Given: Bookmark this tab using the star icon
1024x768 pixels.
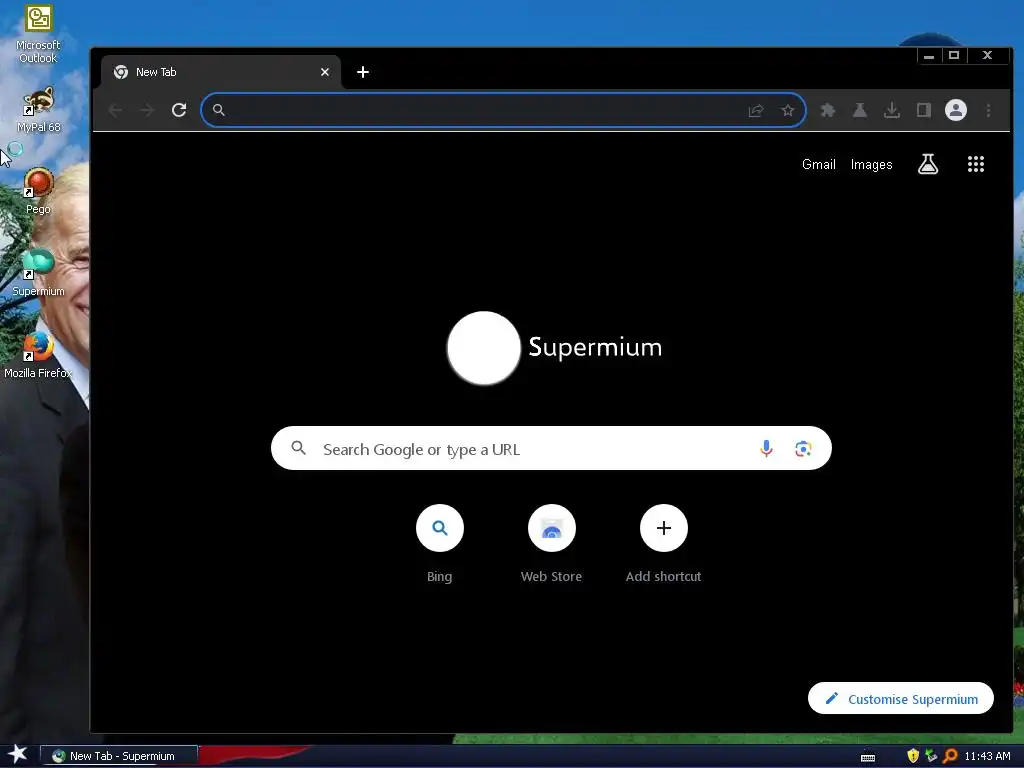Looking at the screenshot, I should 788,110.
